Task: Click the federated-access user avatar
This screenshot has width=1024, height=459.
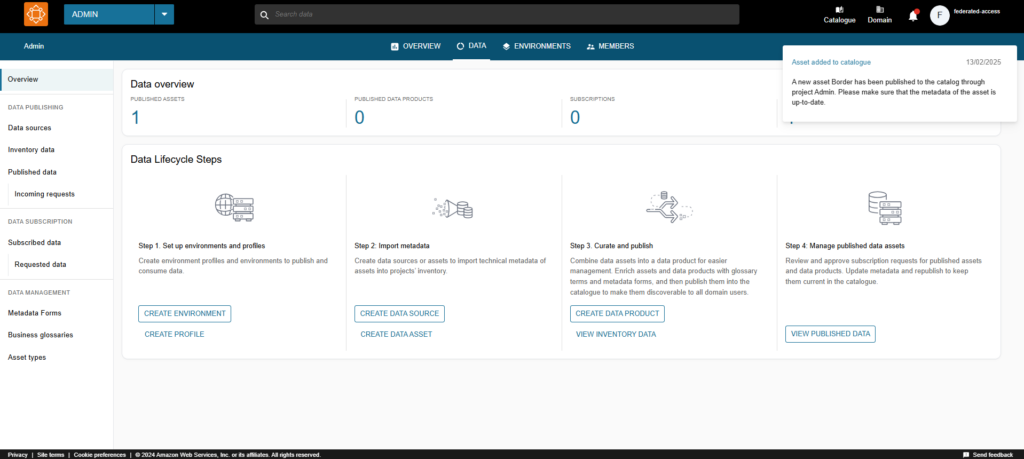Action: click(x=939, y=16)
